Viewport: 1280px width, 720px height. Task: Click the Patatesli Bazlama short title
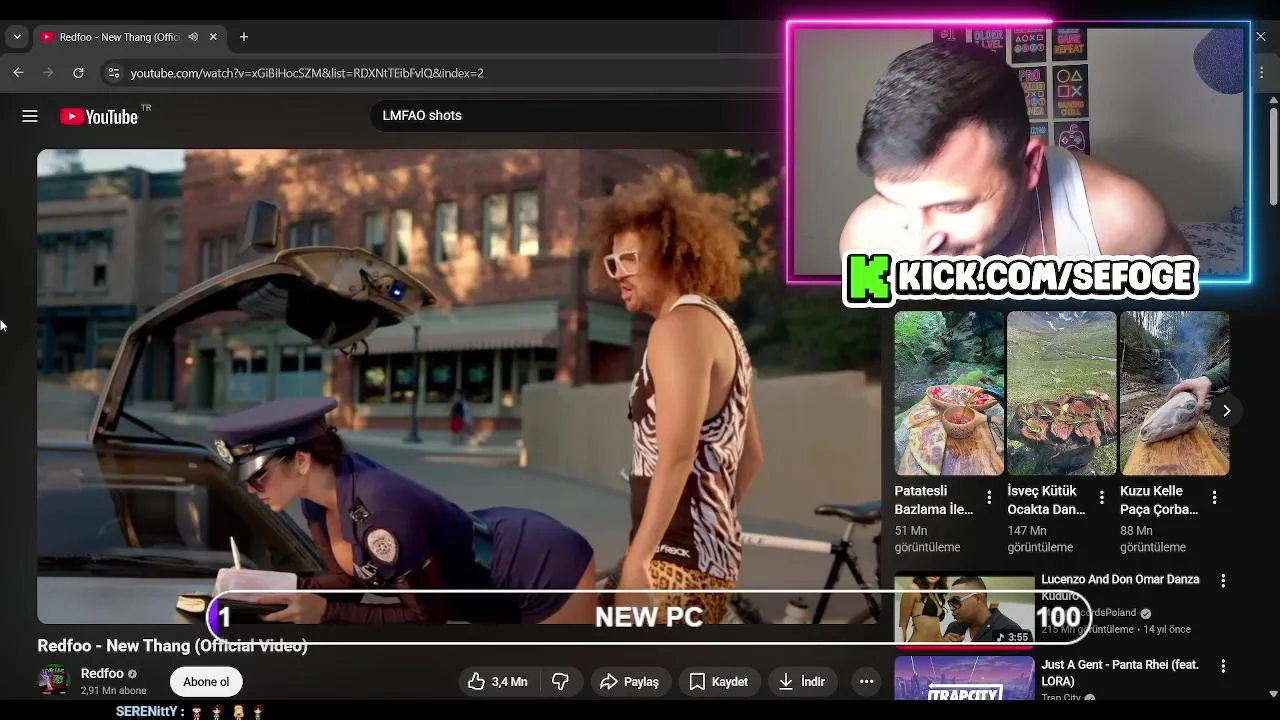coord(934,500)
